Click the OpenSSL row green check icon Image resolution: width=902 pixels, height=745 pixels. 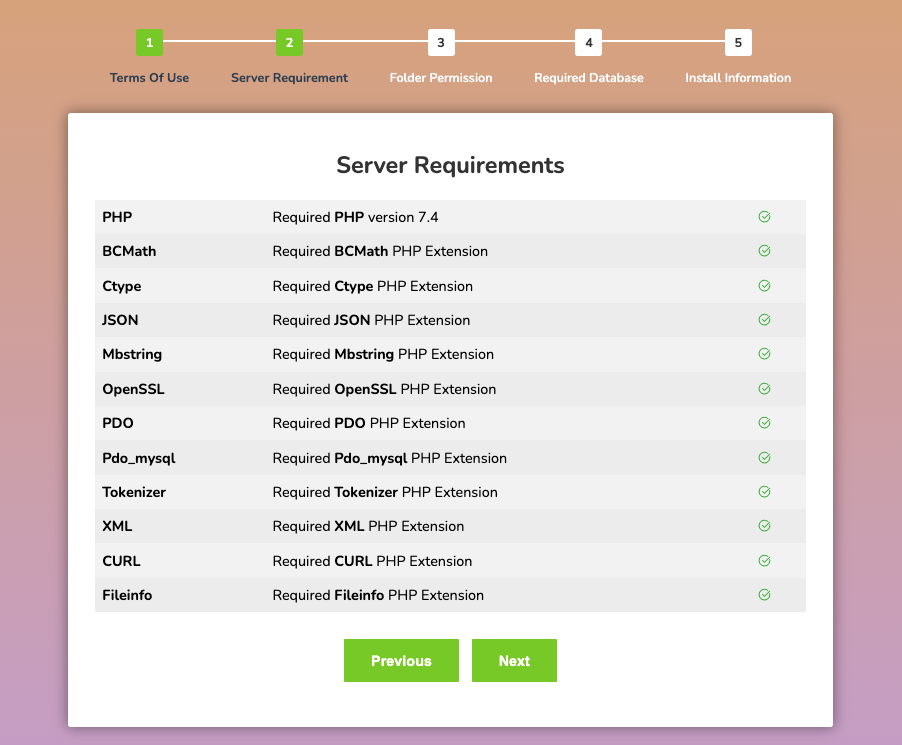(764, 389)
